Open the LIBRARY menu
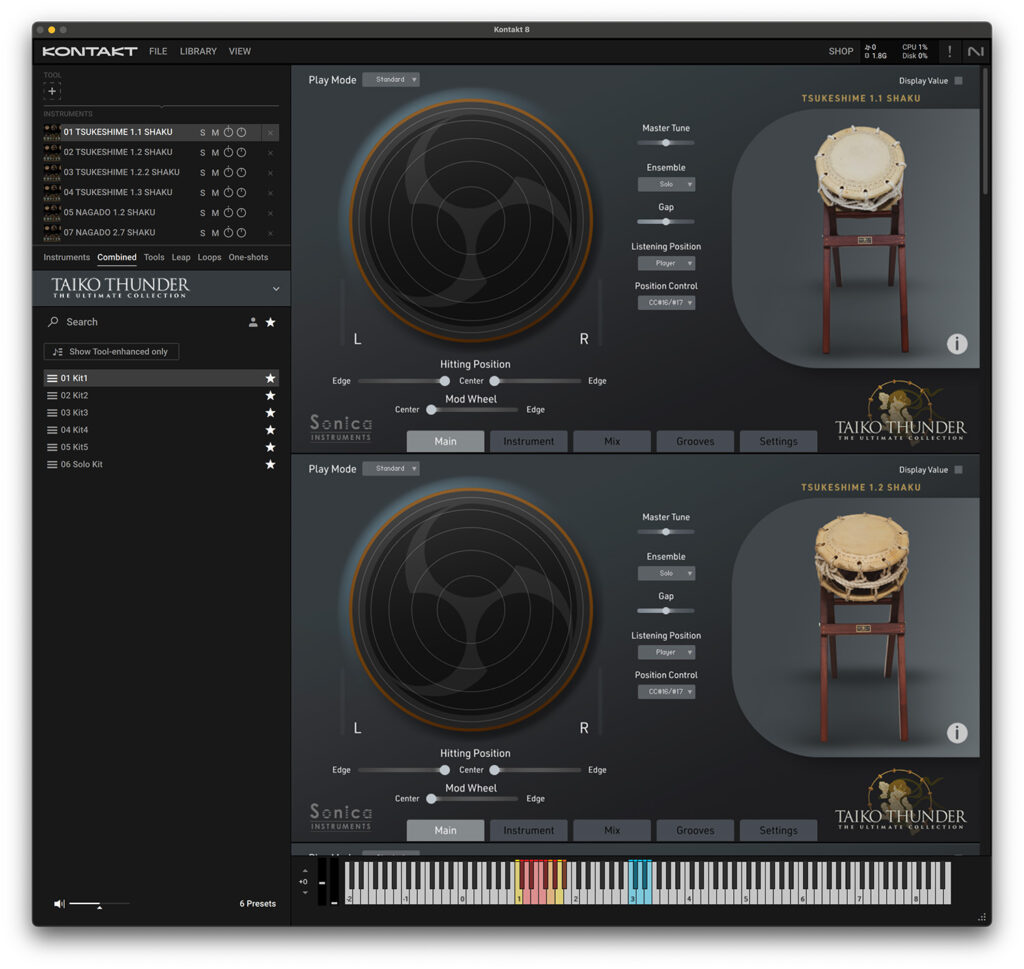This screenshot has width=1024, height=969. pos(198,51)
